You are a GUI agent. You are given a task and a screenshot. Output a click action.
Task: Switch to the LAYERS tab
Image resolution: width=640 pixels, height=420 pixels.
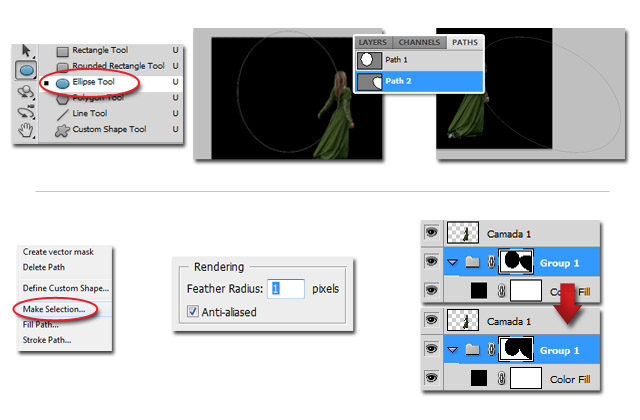pos(373,42)
